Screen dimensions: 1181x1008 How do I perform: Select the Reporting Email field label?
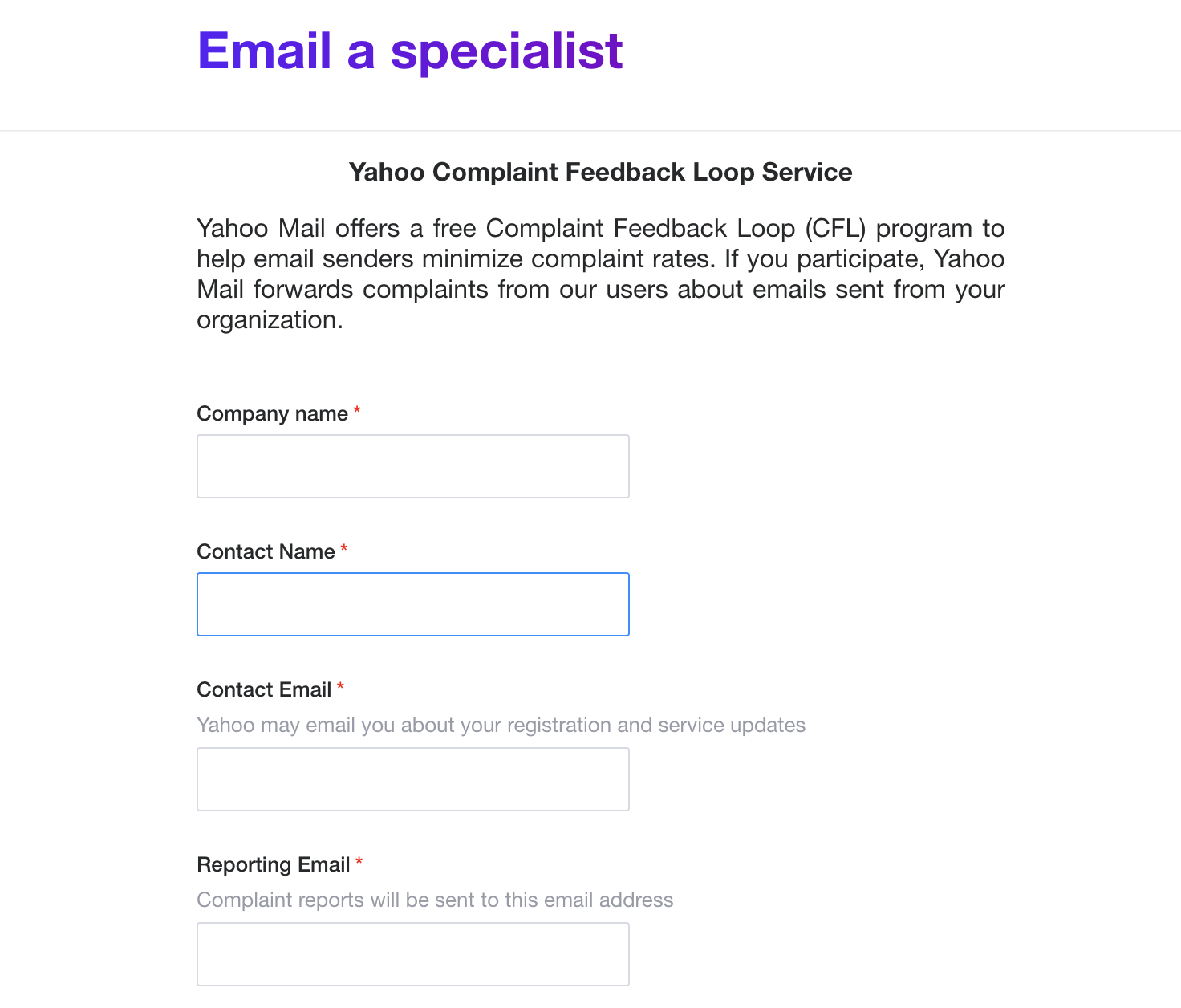274,864
